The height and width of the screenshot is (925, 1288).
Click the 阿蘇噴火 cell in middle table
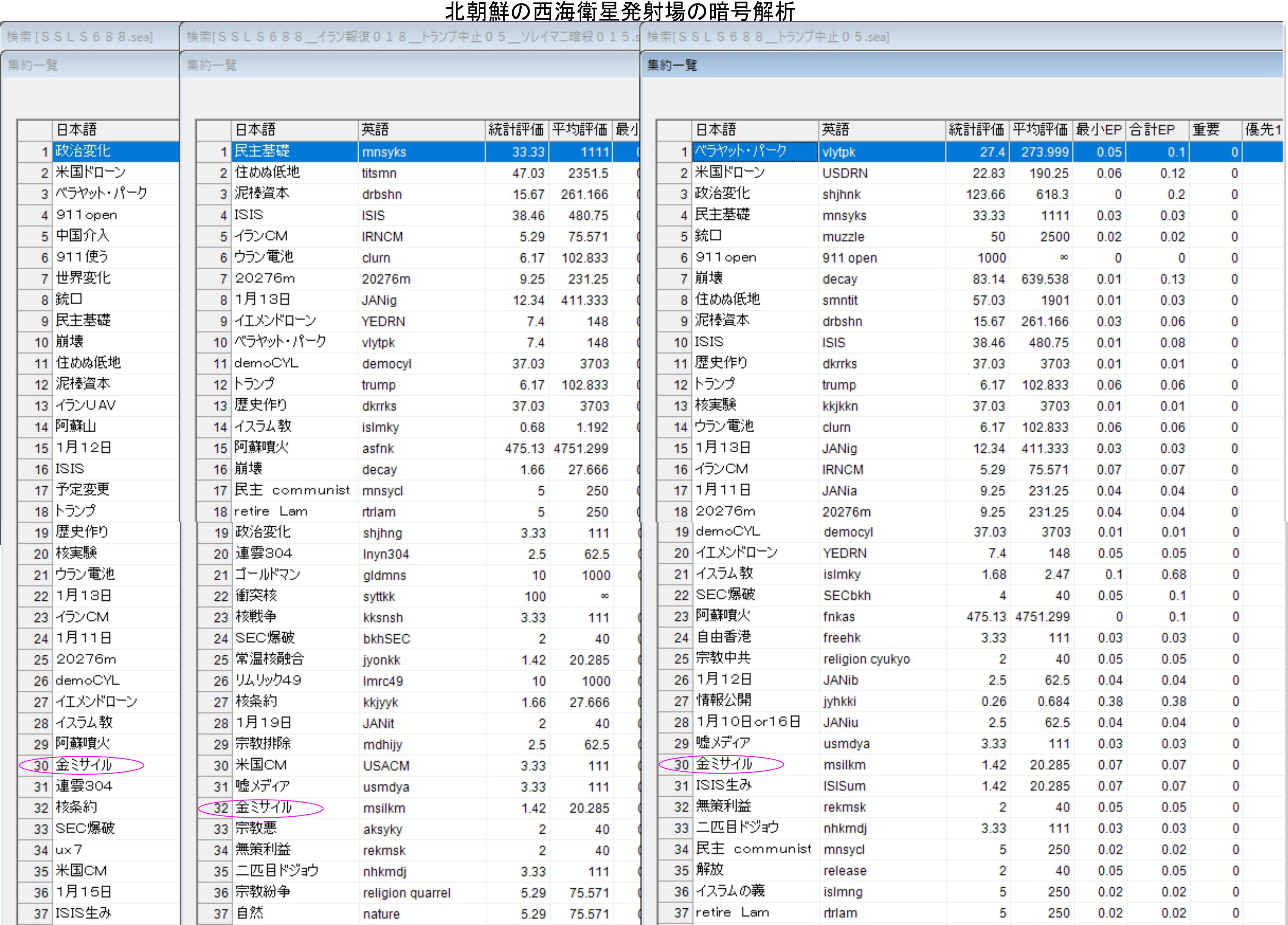[262, 447]
